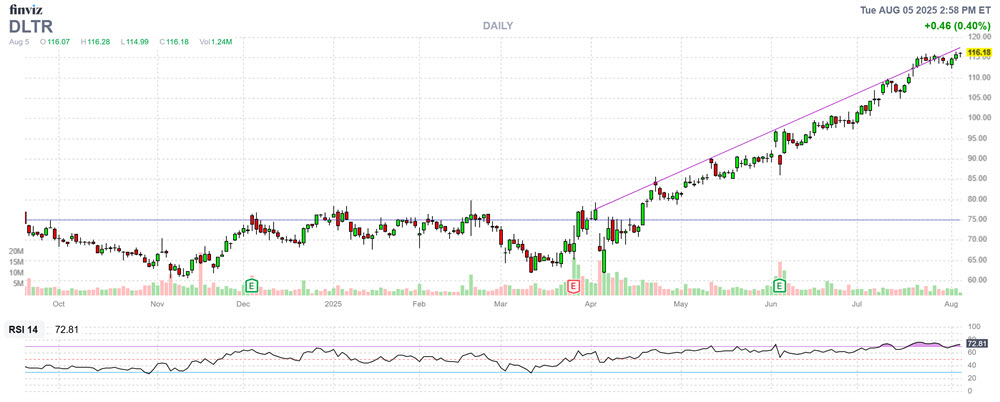Click the green earnings E marker near December
The width and height of the screenshot is (1000, 402).
pos(252,285)
